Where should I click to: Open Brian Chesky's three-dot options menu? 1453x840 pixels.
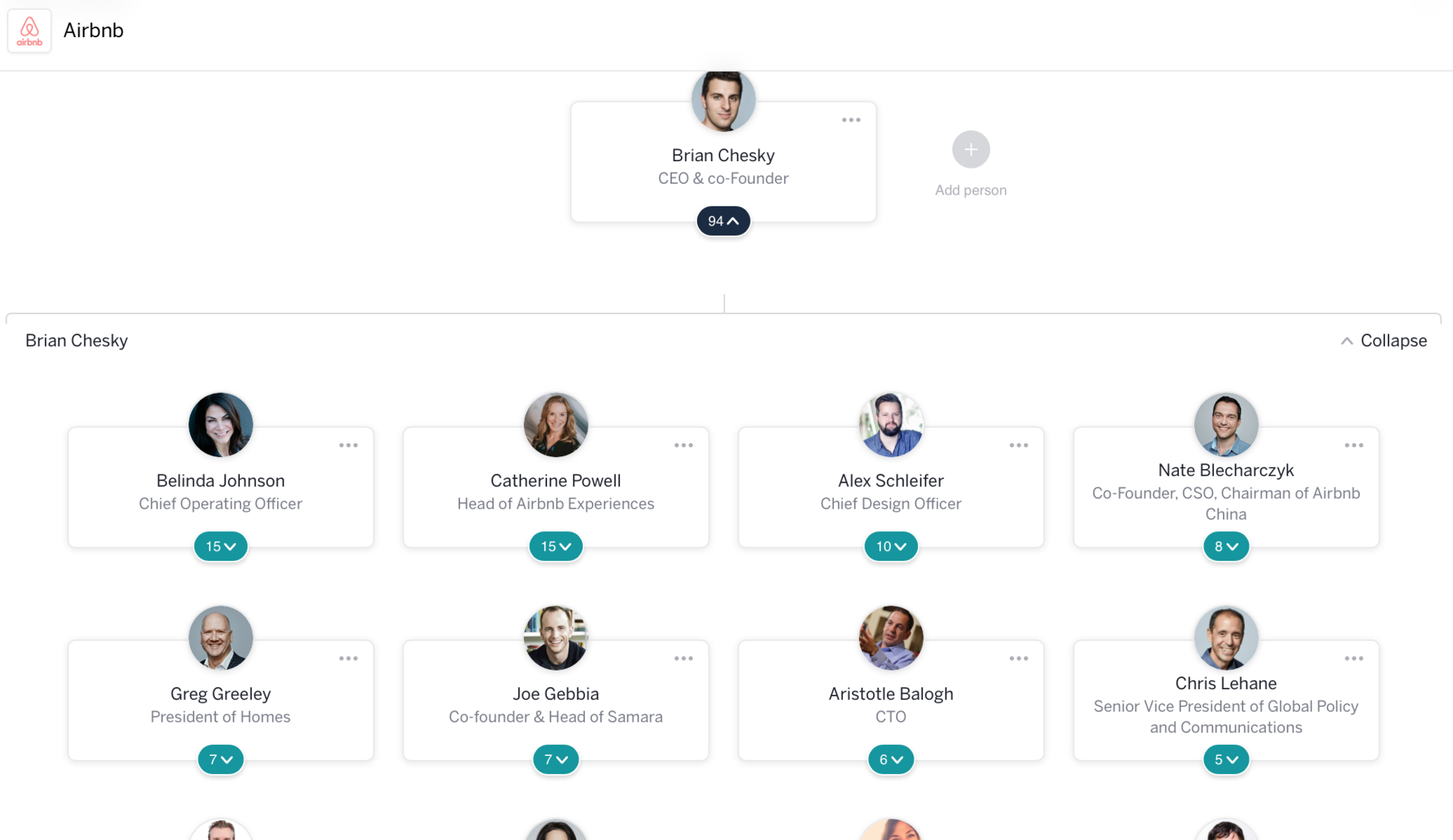851,120
